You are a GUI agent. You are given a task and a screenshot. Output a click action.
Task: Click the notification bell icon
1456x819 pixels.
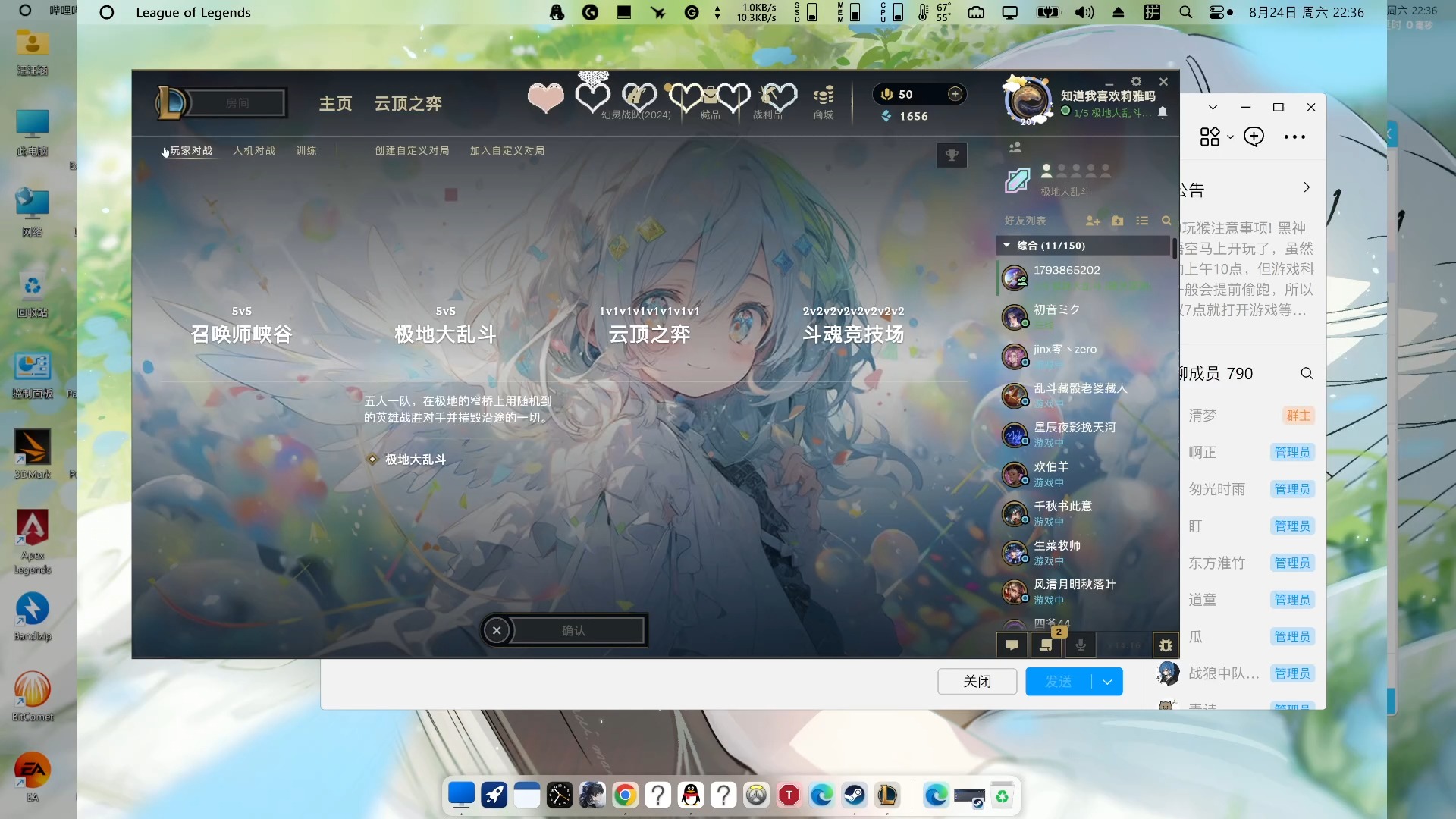click(x=1163, y=112)
